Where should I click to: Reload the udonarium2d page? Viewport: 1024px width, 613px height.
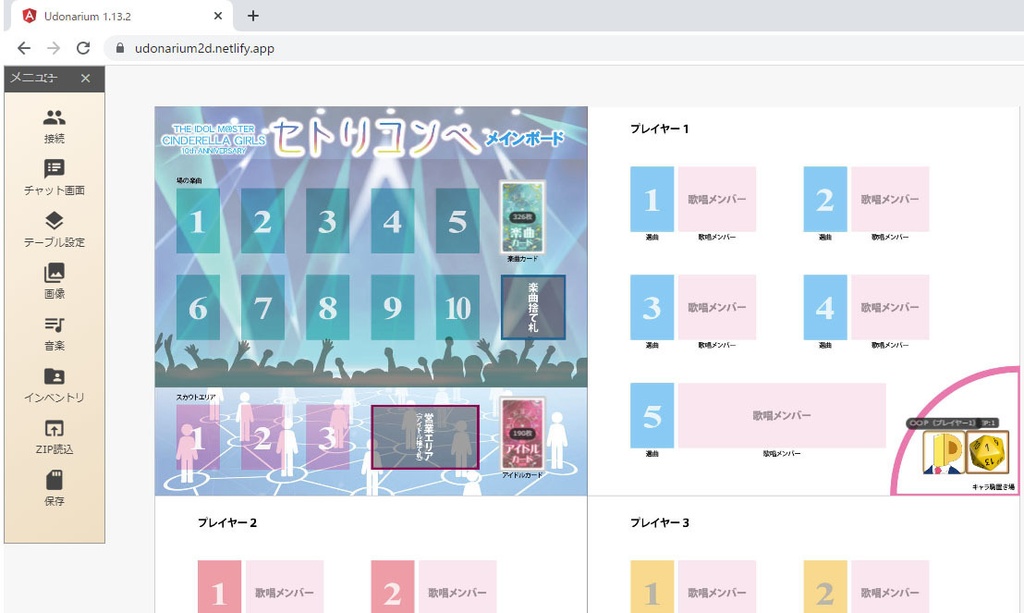point(83,46)
